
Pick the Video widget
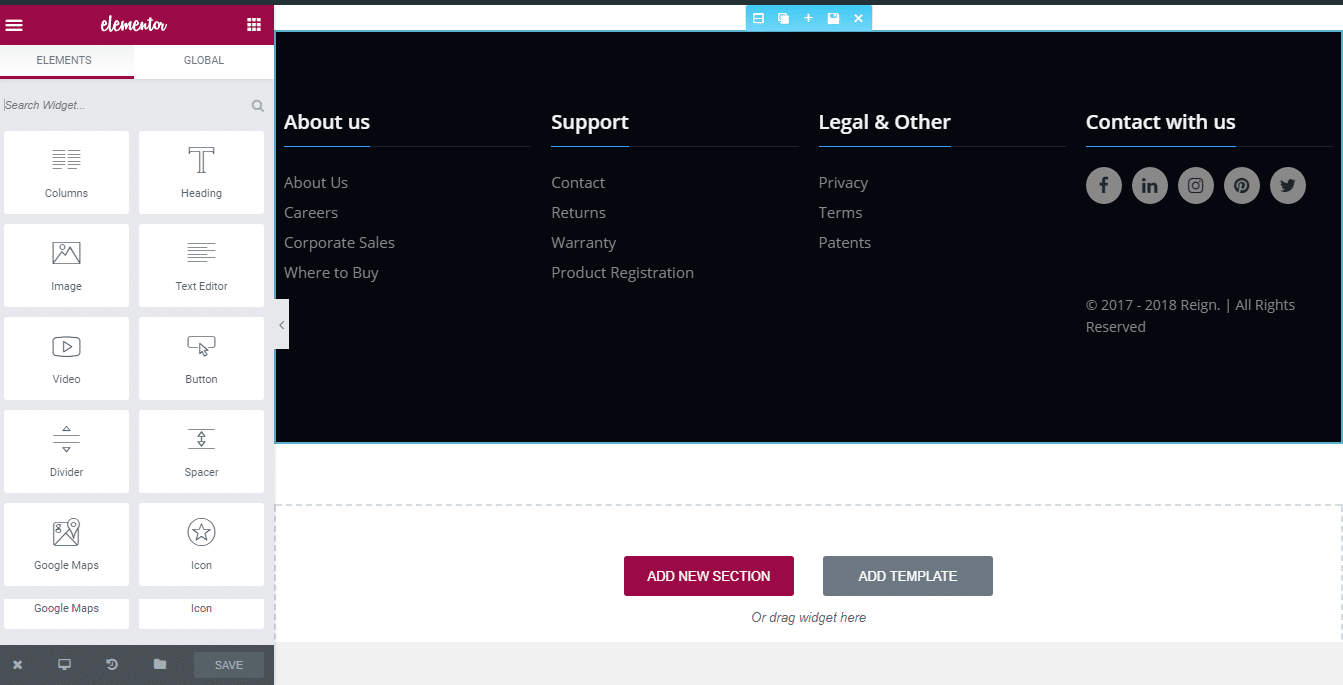(66, 358)
